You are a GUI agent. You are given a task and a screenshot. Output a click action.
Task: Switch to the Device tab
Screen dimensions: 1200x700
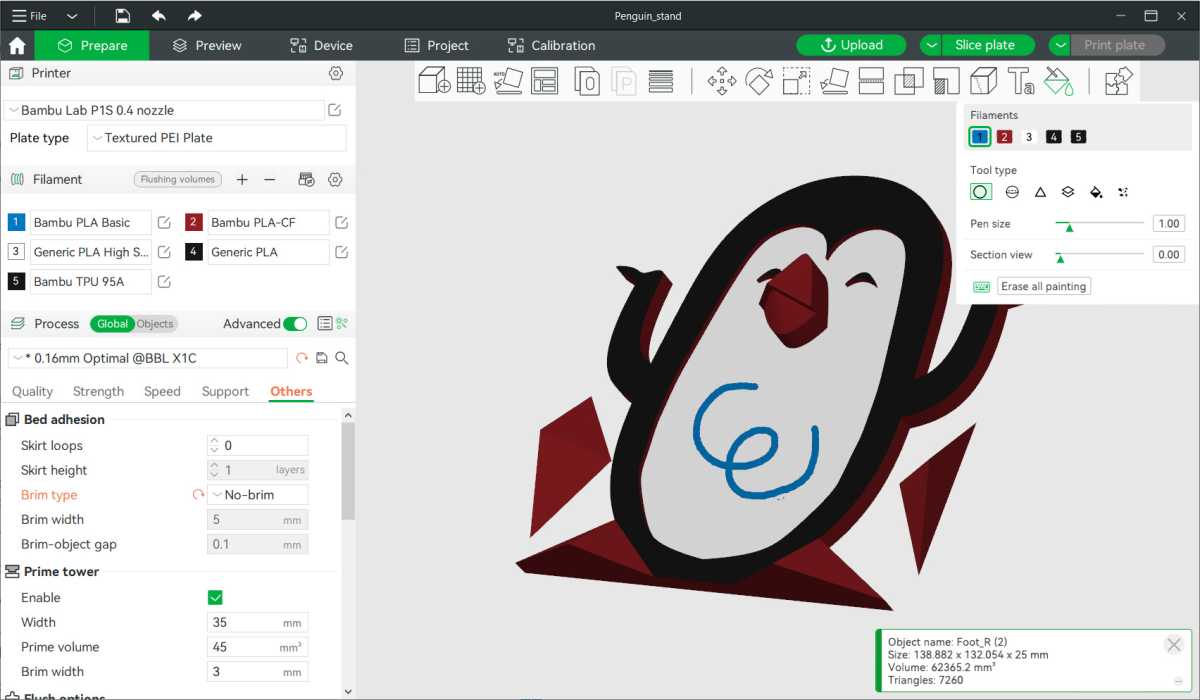[x=321, y=45]
